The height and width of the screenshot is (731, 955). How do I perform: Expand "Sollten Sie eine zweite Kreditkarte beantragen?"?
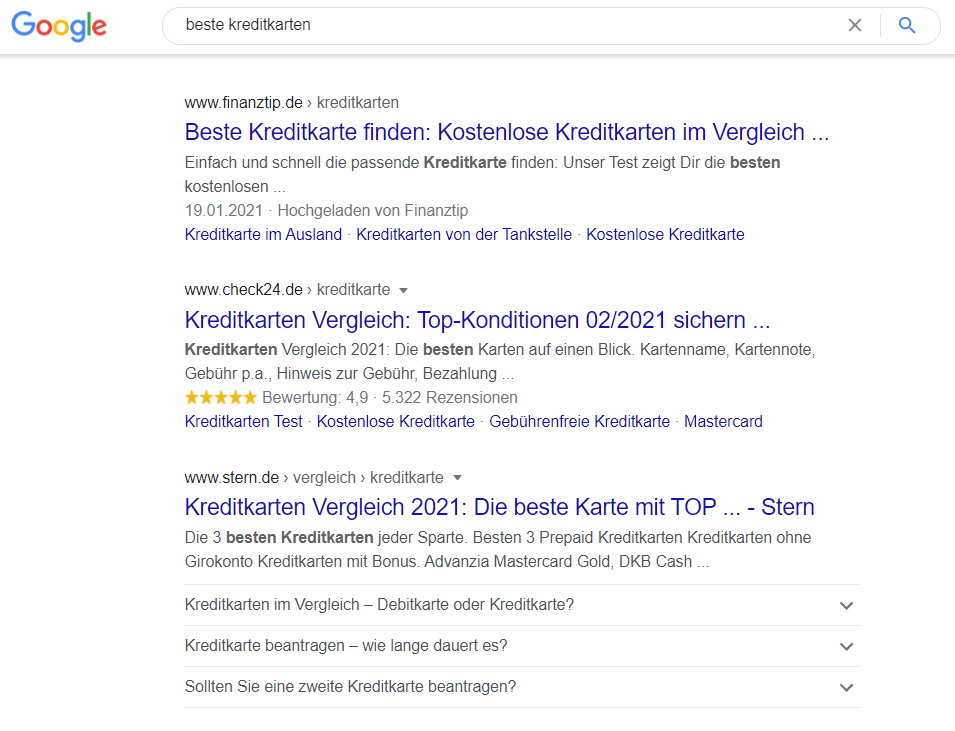click(x=846, y=687)
